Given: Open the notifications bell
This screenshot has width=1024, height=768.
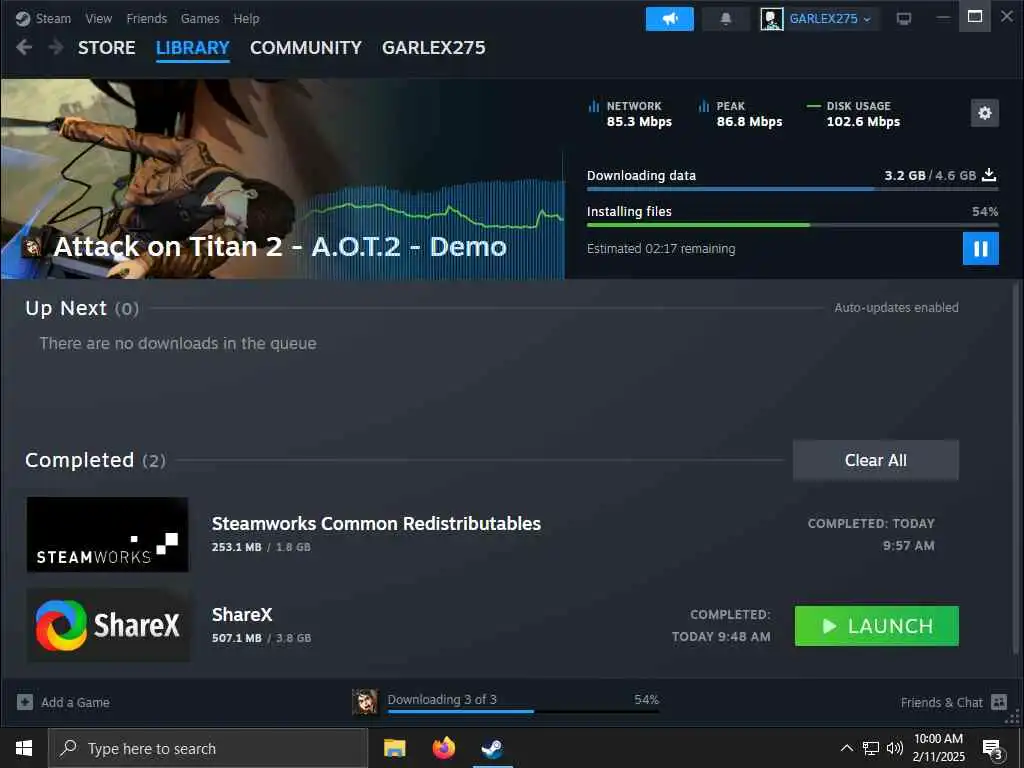Looking at the screenshot, I should (726, 19).
